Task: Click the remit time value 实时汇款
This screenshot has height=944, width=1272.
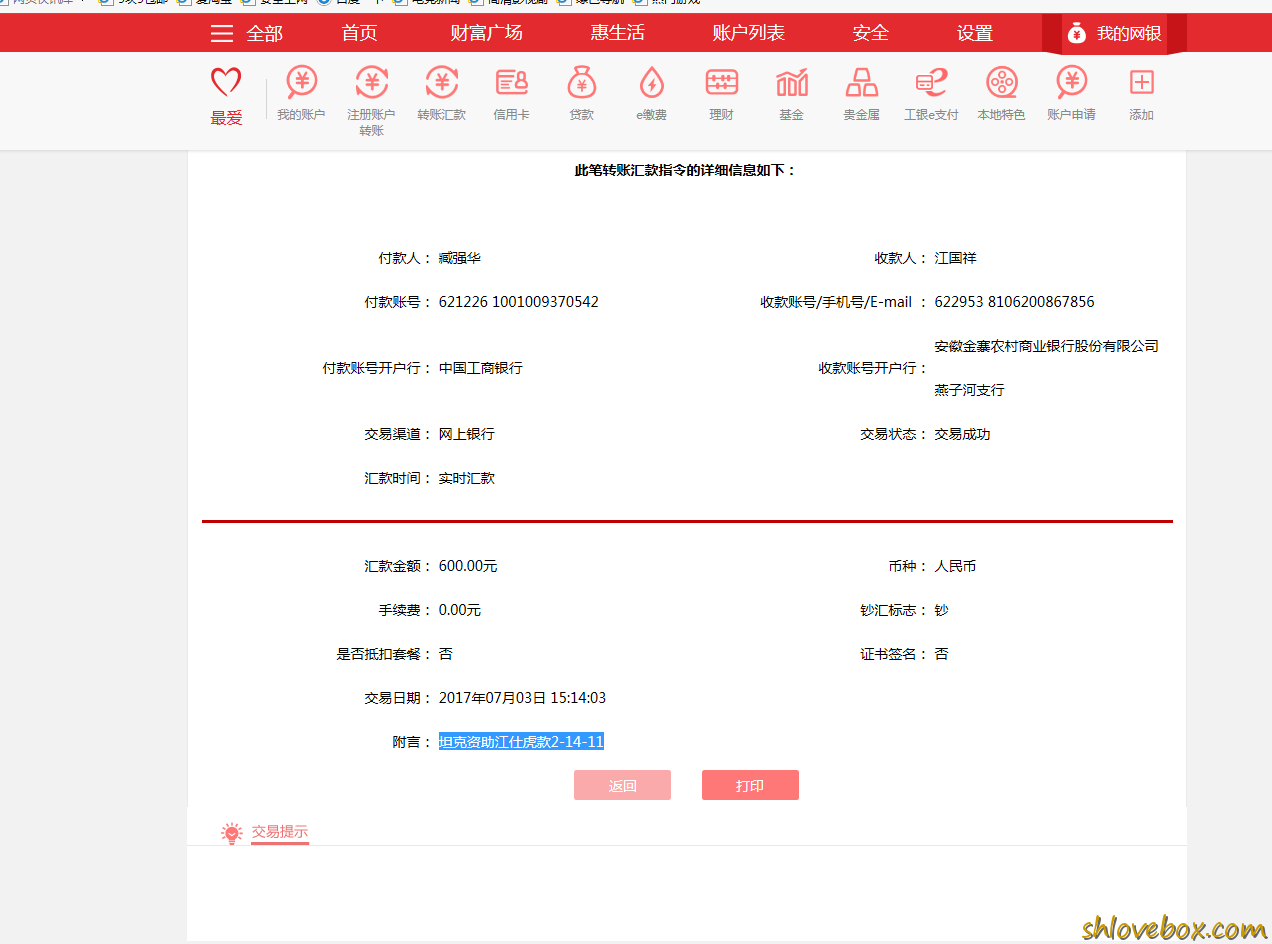Action: pos(466,477)
